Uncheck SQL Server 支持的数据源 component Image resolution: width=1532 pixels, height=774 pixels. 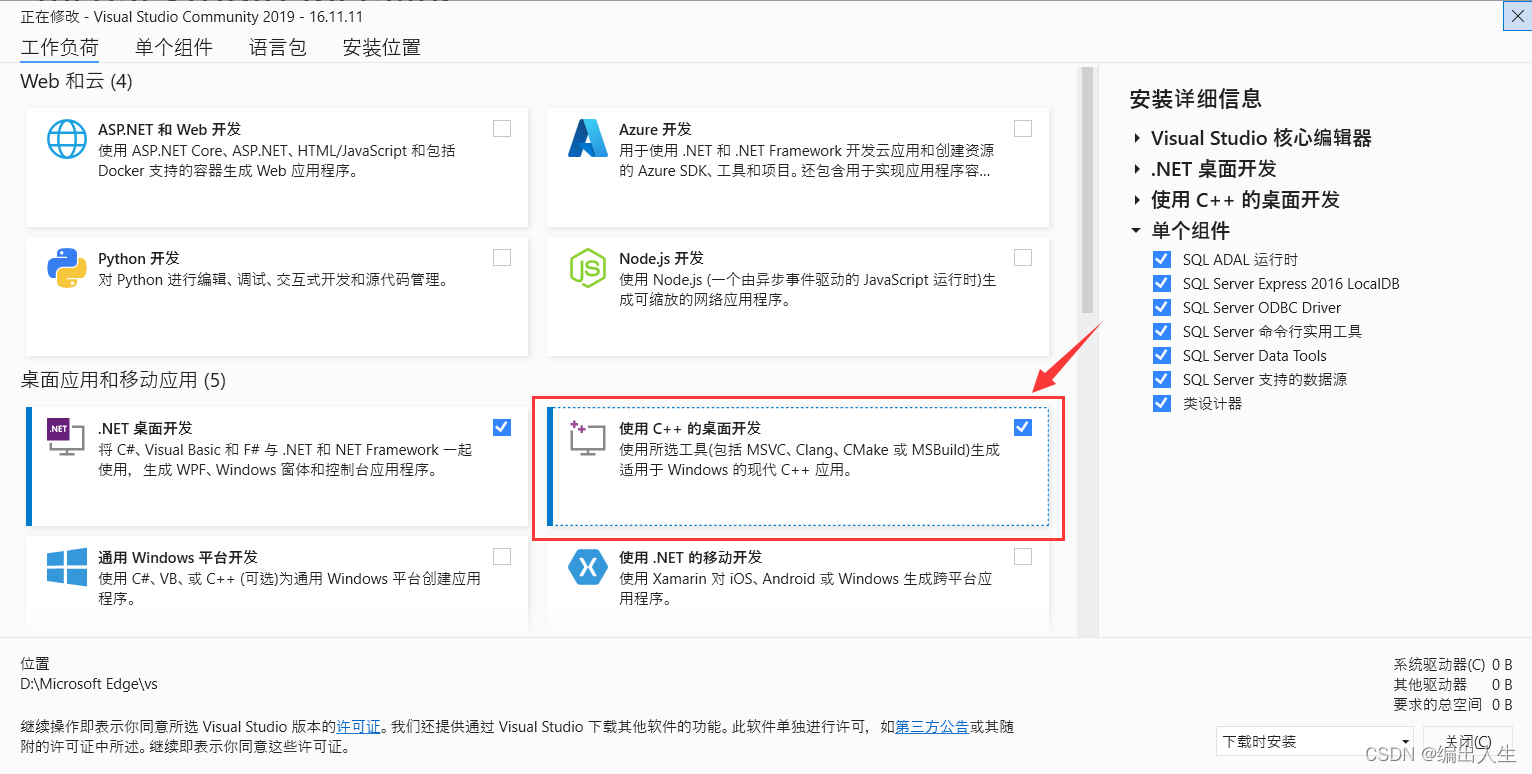pos(1162,379)
